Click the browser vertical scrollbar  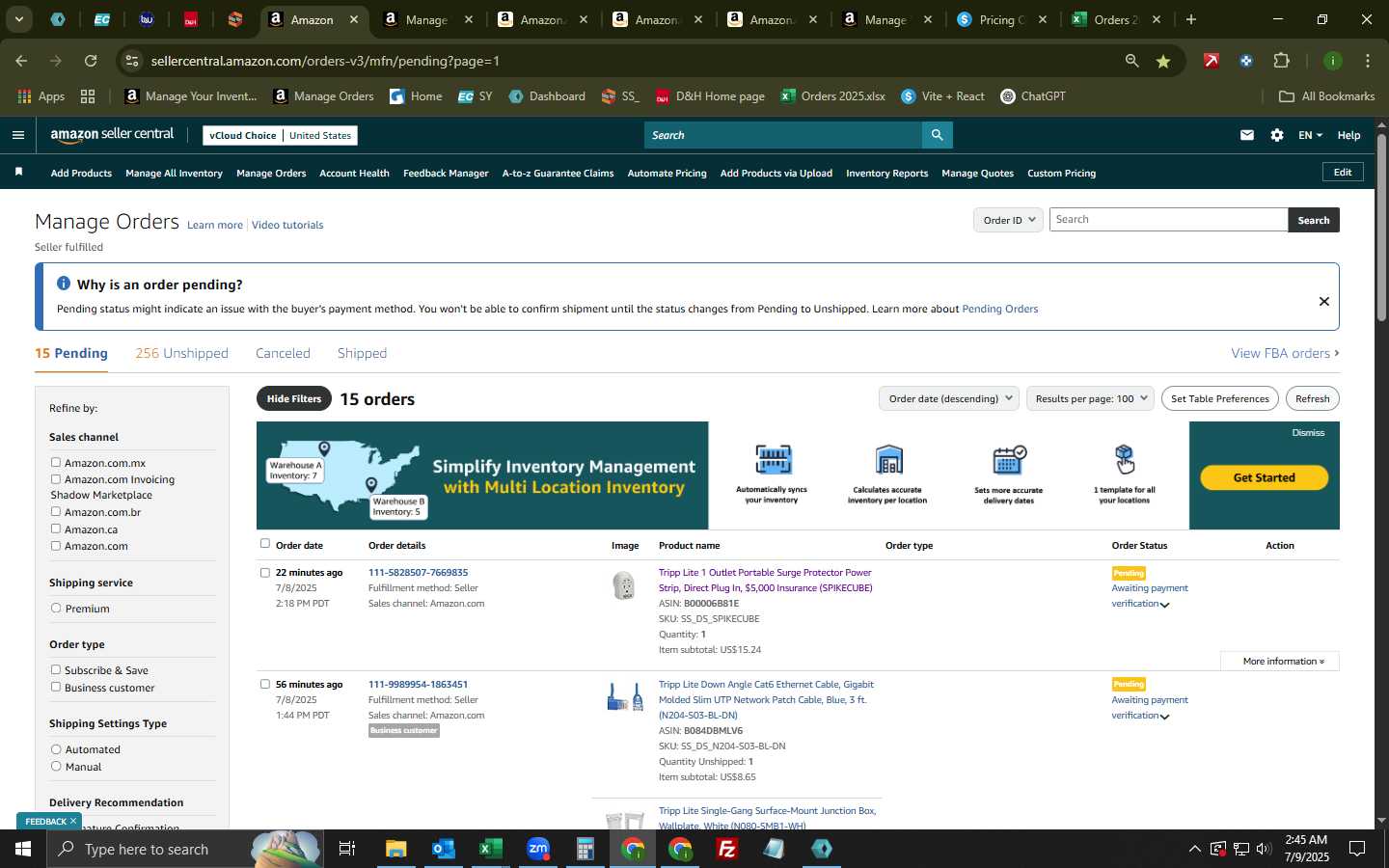[1381, 230]
